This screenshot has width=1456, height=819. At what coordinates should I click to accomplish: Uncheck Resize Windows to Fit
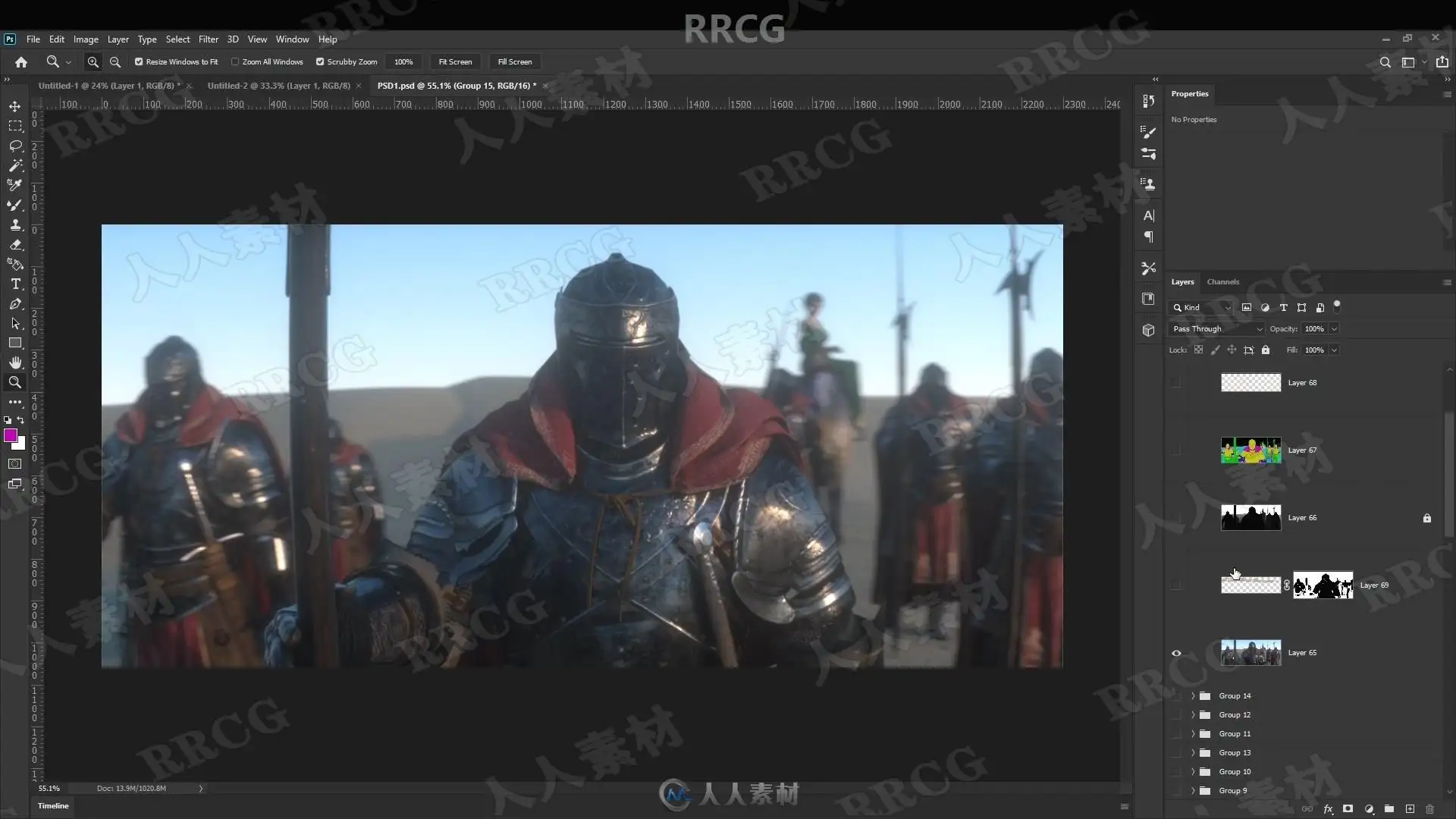click(139, 62)
